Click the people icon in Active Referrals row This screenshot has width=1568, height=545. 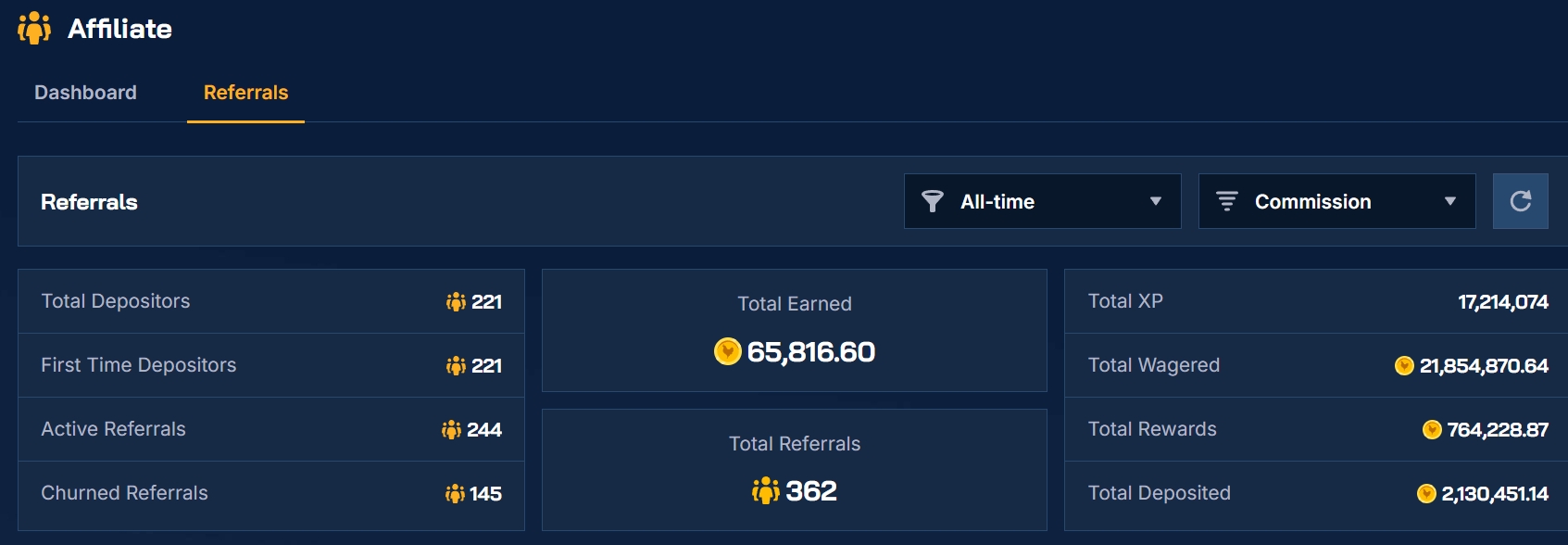click(x=451, y=429)
